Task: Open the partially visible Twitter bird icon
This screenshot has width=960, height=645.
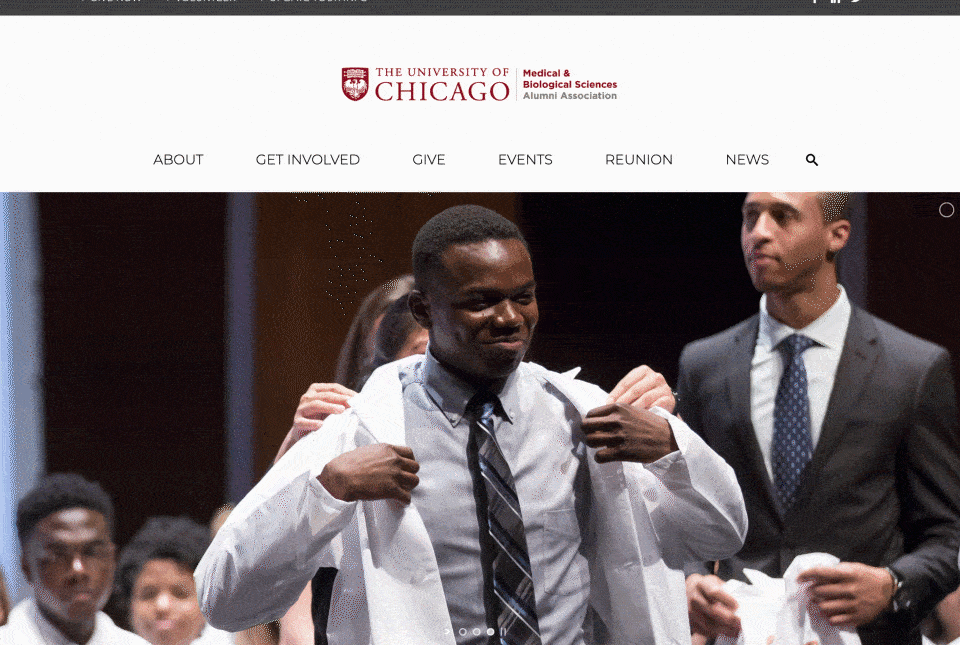Action: tap(856, 1)
